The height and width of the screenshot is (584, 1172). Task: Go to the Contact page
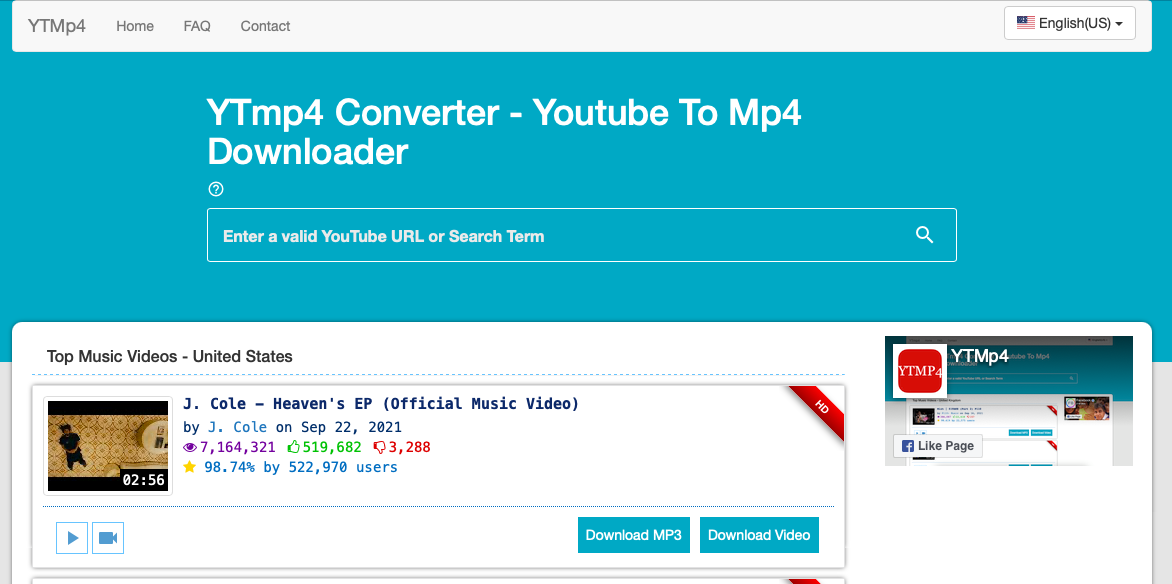click(x=265, y=26)
